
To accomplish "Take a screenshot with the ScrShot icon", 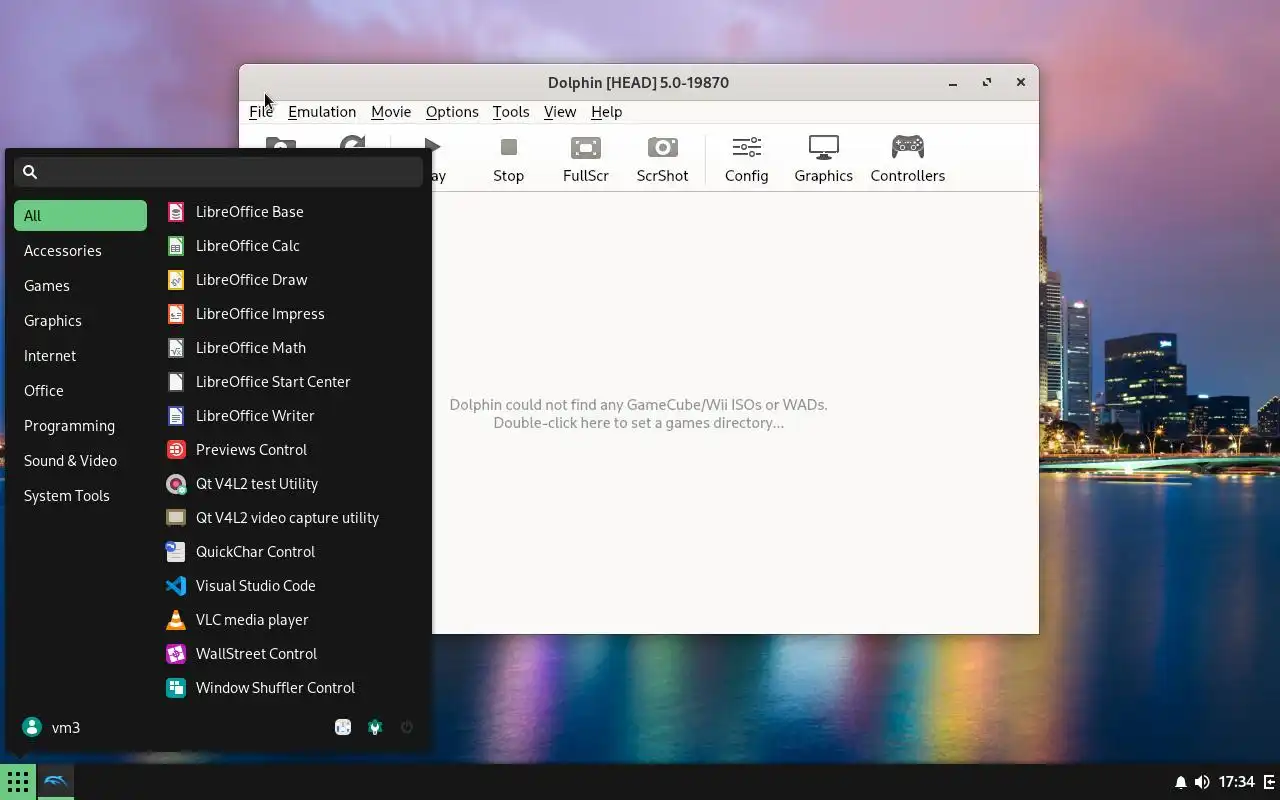I will click(x=662, y=160).
